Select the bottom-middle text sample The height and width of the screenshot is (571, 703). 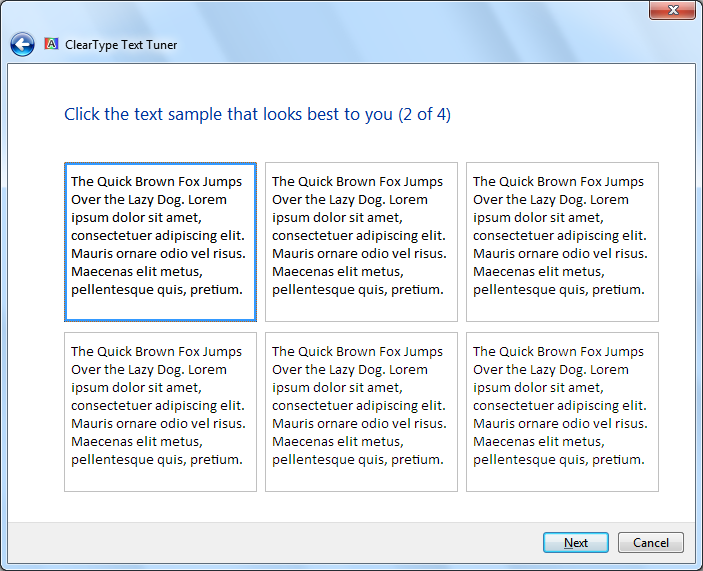[x=361, y=412]
